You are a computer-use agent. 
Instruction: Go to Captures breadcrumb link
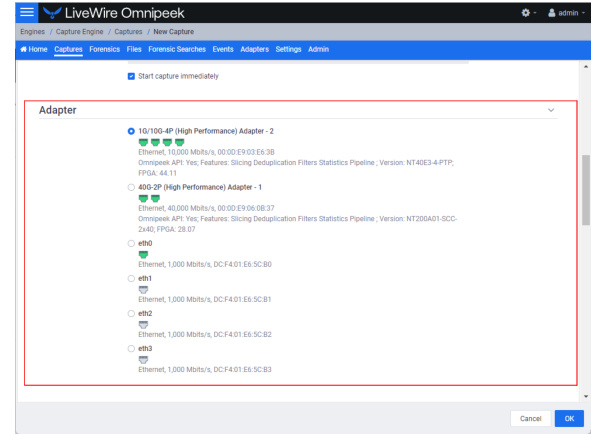point(128,32)
